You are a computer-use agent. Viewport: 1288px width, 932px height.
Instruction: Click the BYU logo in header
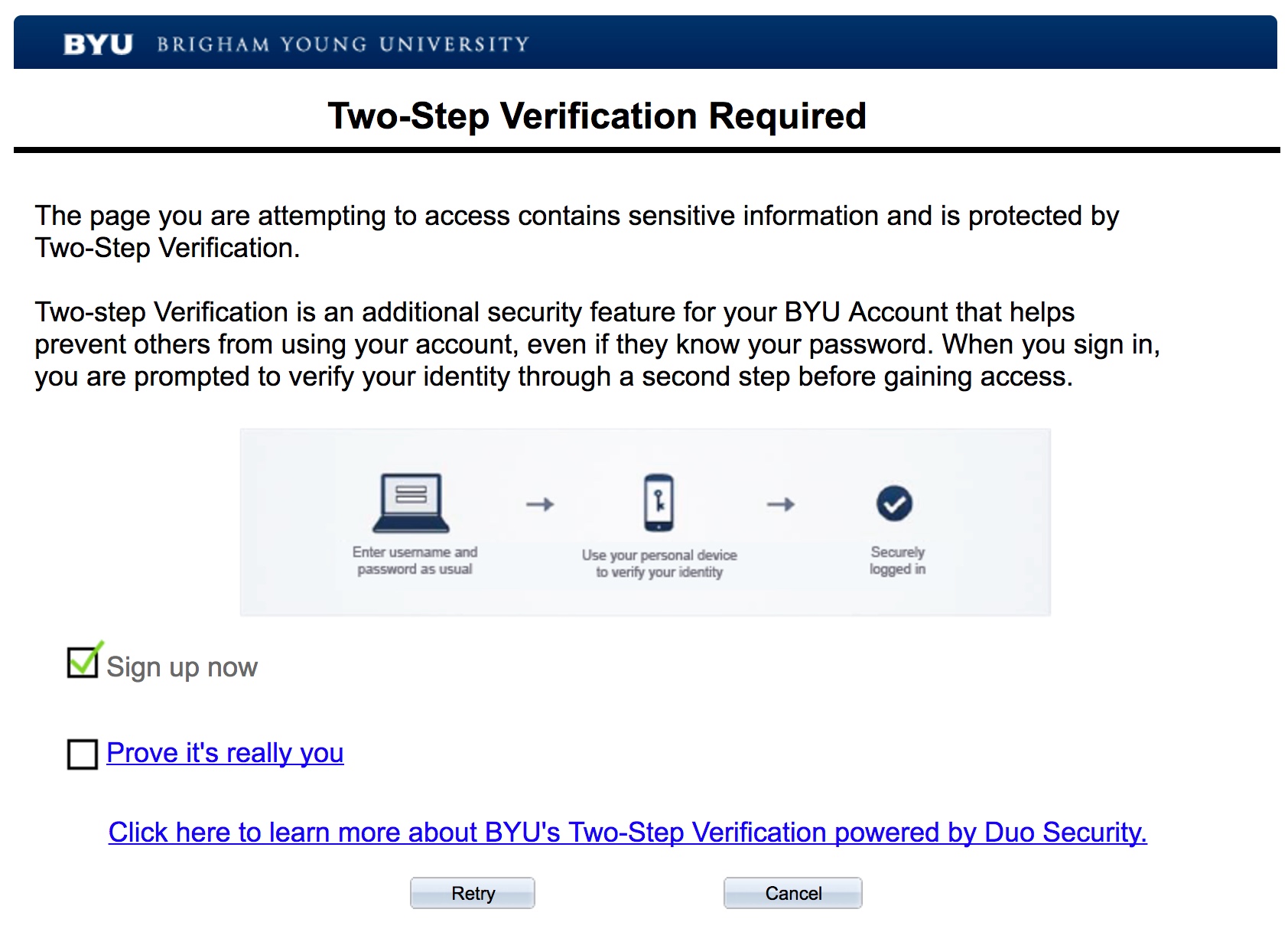(98, 44)
